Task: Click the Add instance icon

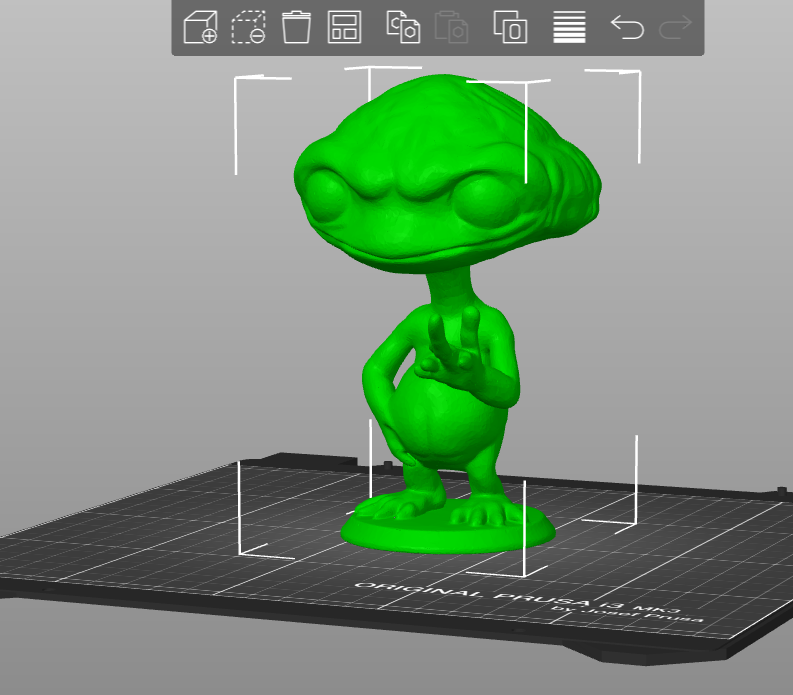Action: [x=510, y=27]
